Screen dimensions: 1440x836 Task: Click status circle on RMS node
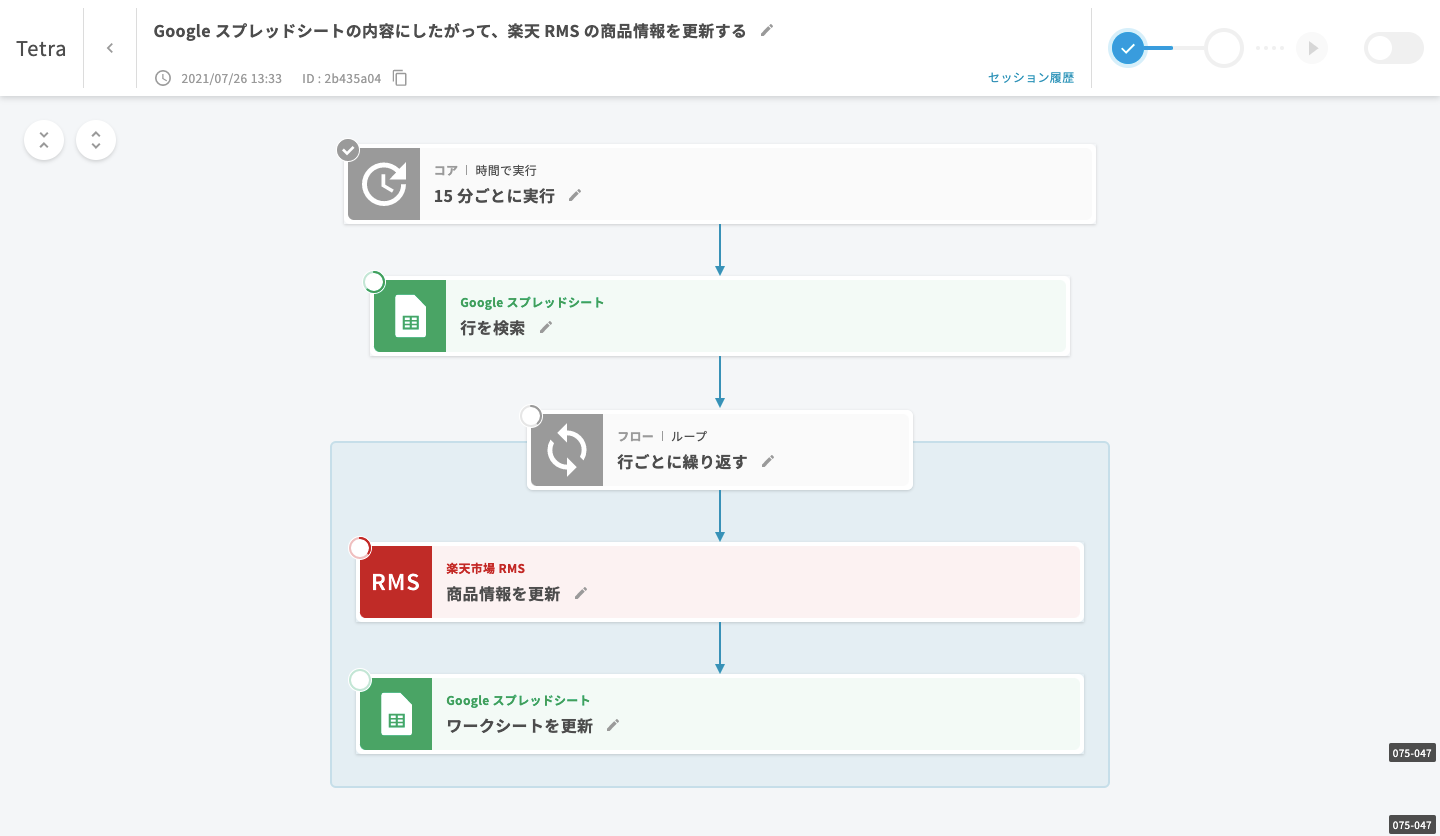(360, 548)
